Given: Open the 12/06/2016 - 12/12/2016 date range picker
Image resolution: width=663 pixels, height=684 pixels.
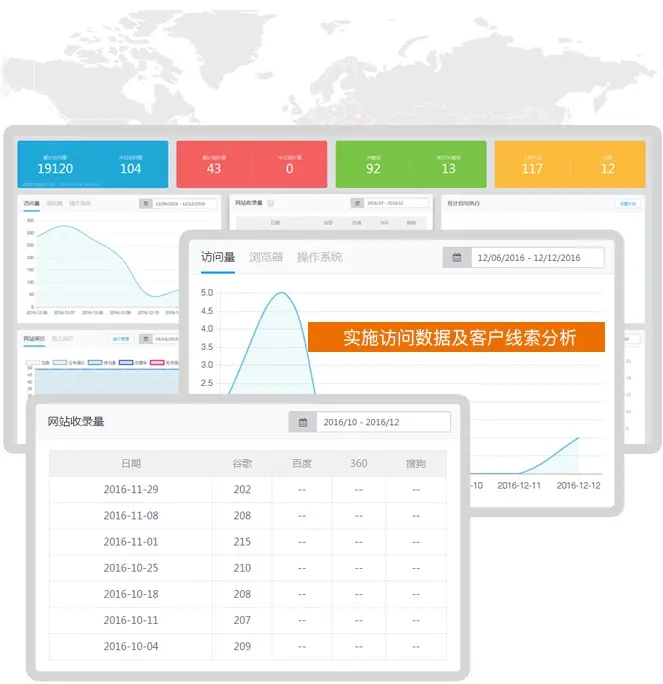Looking at the screenshot, I should (x=537, y=258).
